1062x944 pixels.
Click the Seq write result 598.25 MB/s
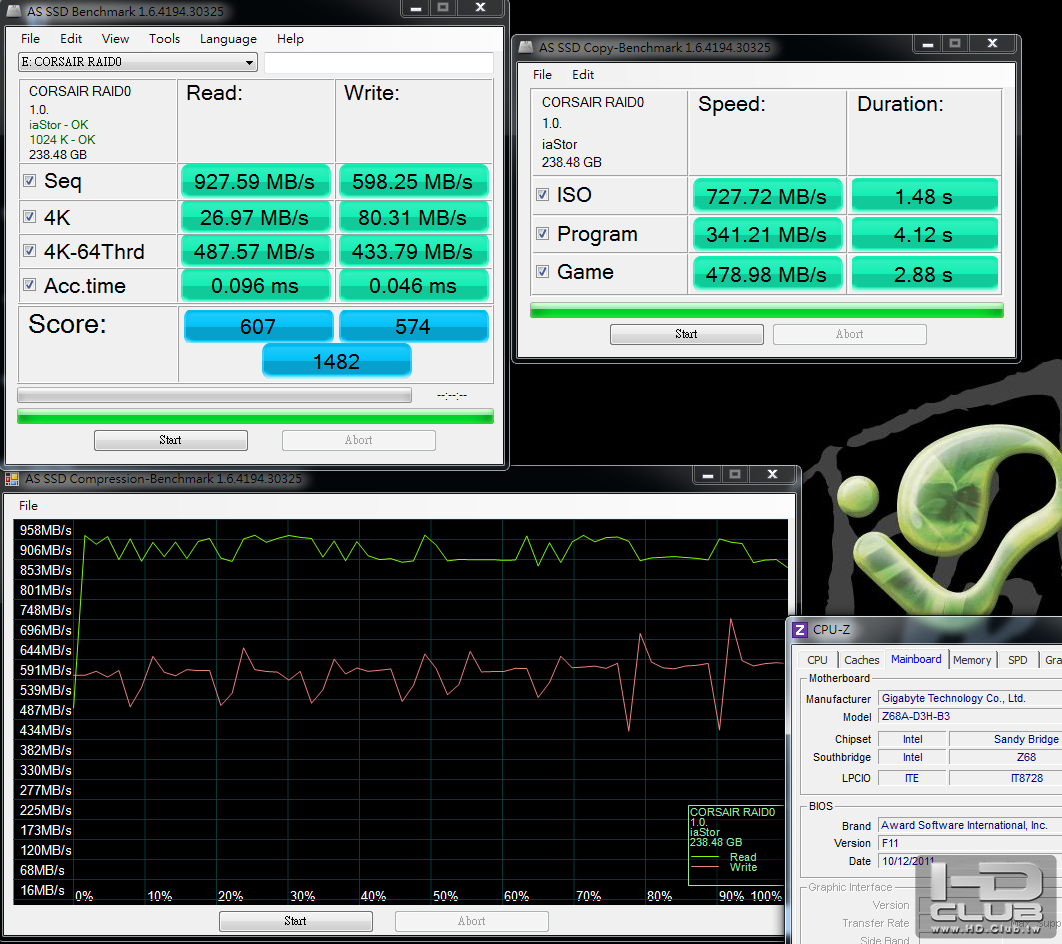coord(413,181)
